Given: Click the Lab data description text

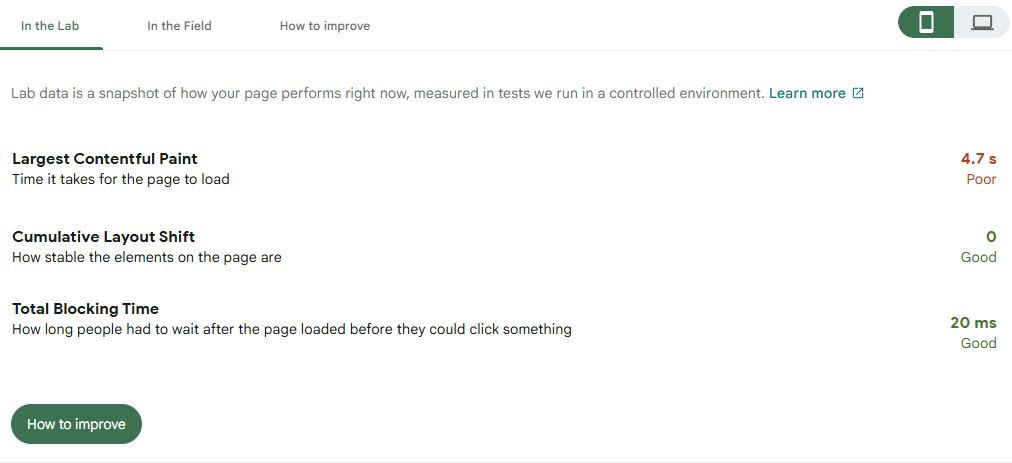Looking at the screenshot, I should click(388, 93).
